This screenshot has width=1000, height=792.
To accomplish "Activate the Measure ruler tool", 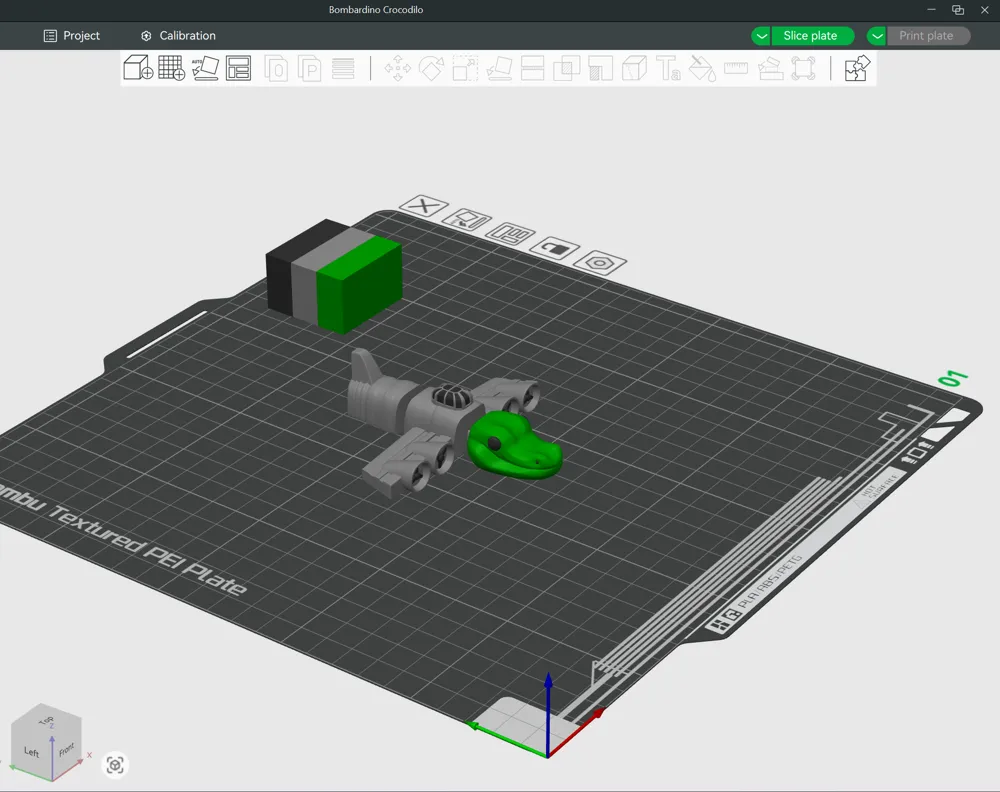I will [736, 68].
